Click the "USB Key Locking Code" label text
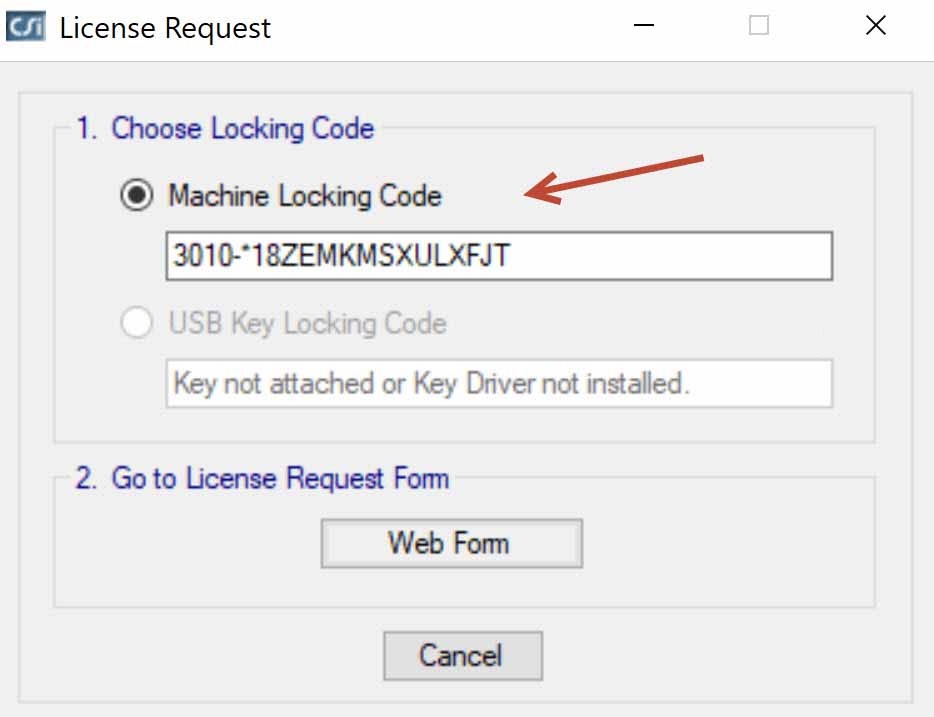The image size is (934, 717). tap(307, 324)
